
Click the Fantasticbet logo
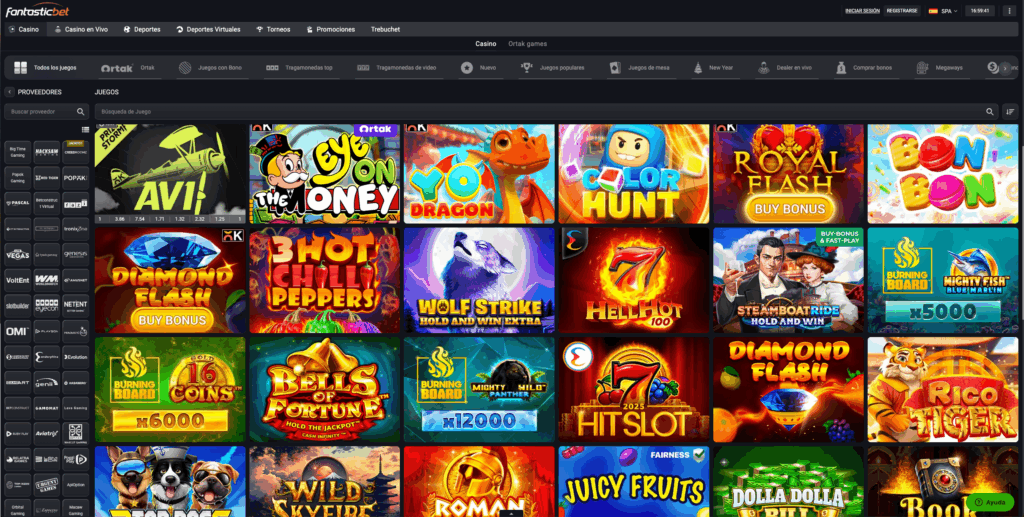(37, 11)
